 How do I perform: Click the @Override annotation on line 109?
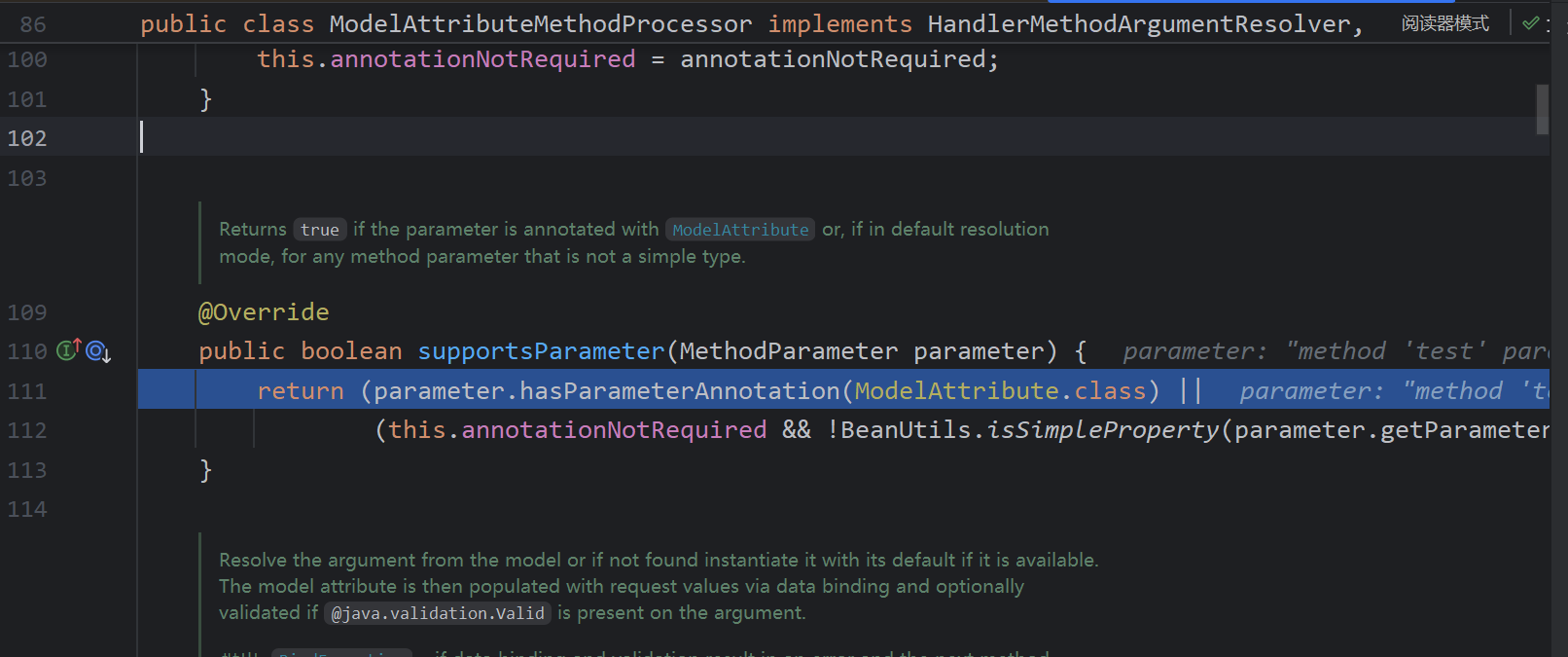click(x=264, y=312)
